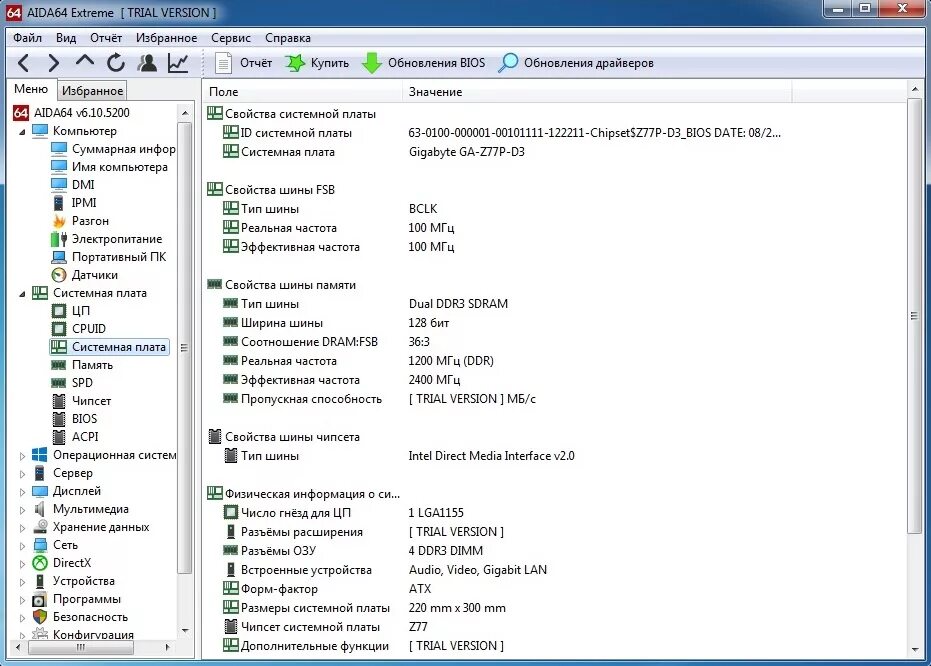The width and height of the screenshot is (931, 666).
Task: Collapse the Системная плата parent node
Action: coord(22,293)
